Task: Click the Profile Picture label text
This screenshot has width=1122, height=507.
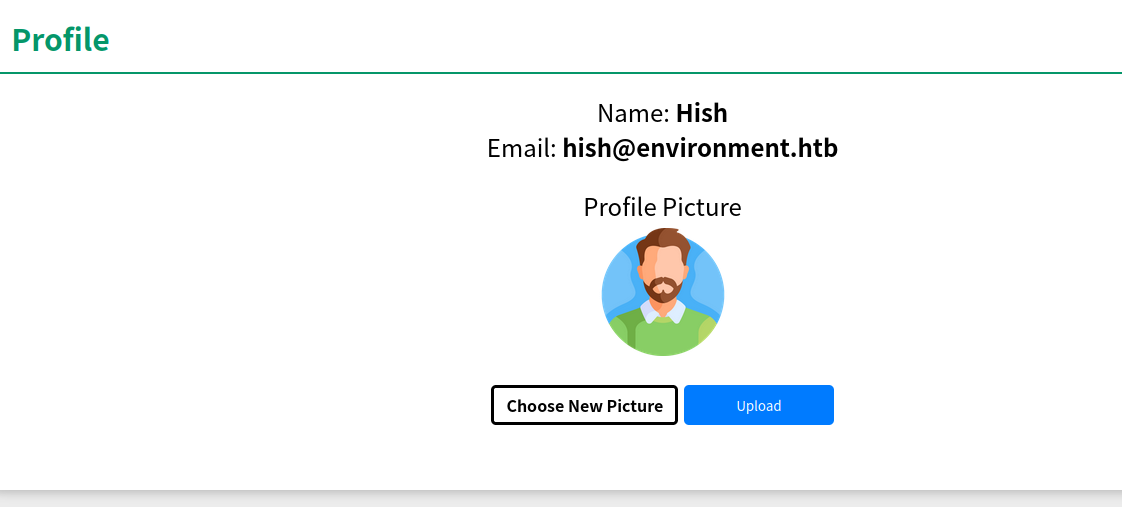Action: pos(662,207)
